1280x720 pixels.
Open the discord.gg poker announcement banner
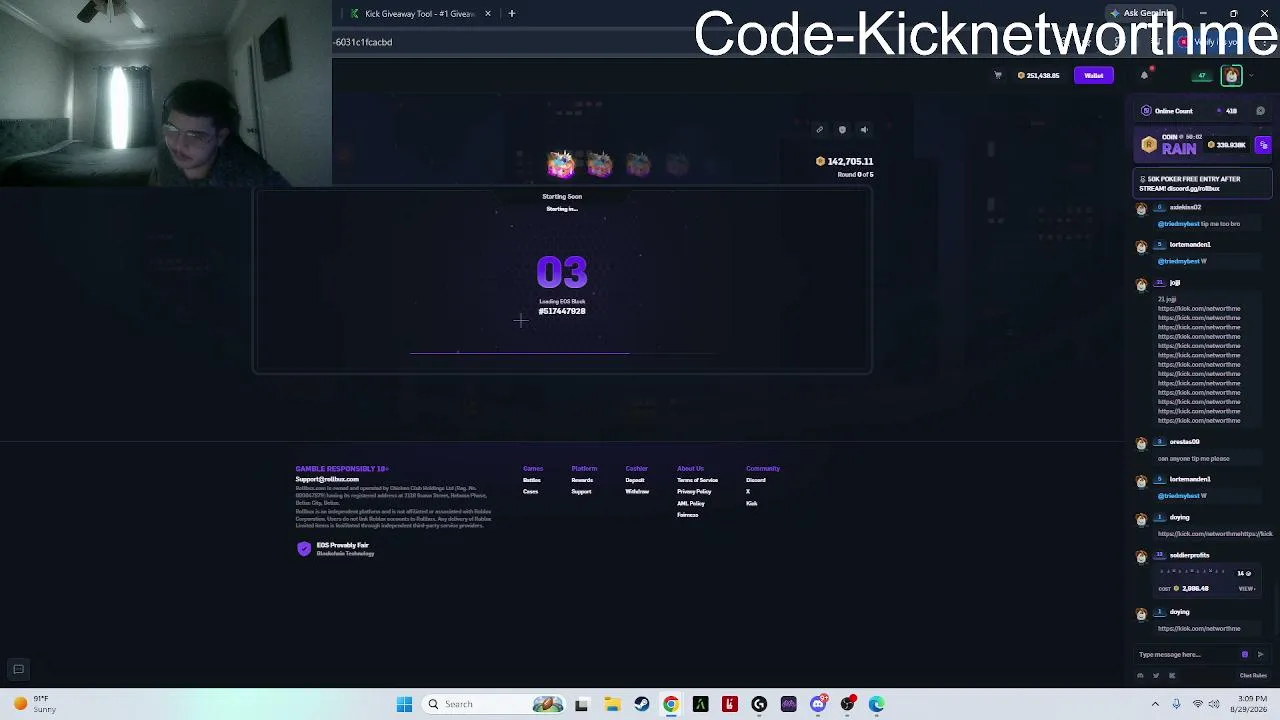point(1204,184)
